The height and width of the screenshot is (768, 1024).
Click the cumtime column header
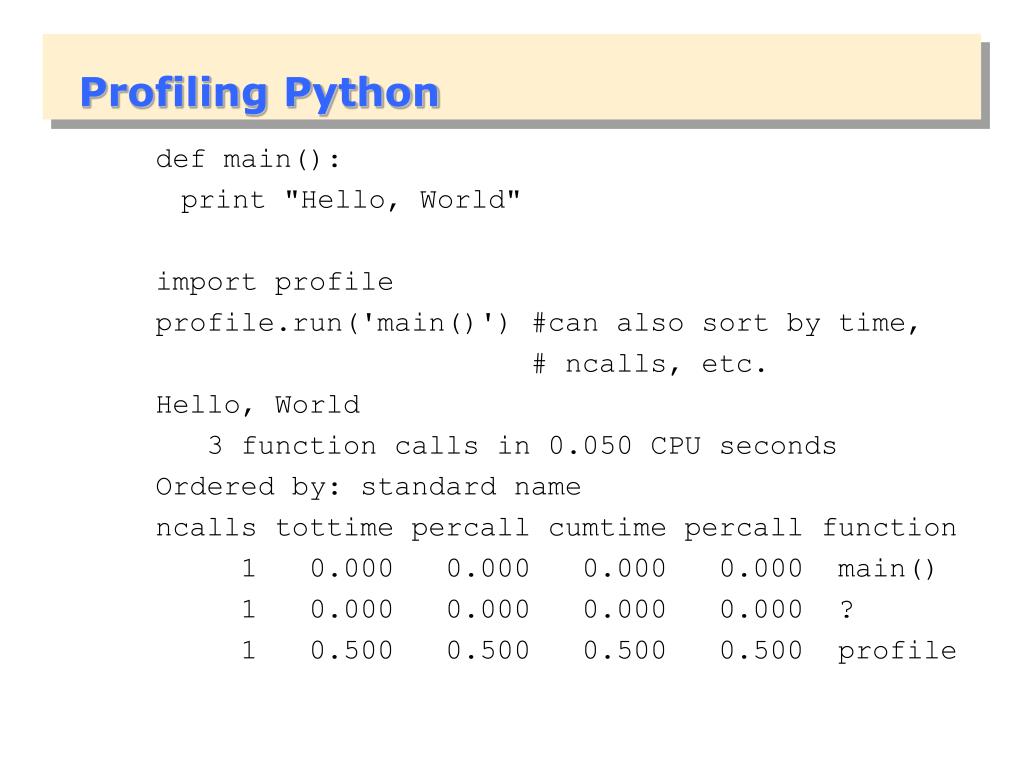pyautogui.click(x=605, y=528)
